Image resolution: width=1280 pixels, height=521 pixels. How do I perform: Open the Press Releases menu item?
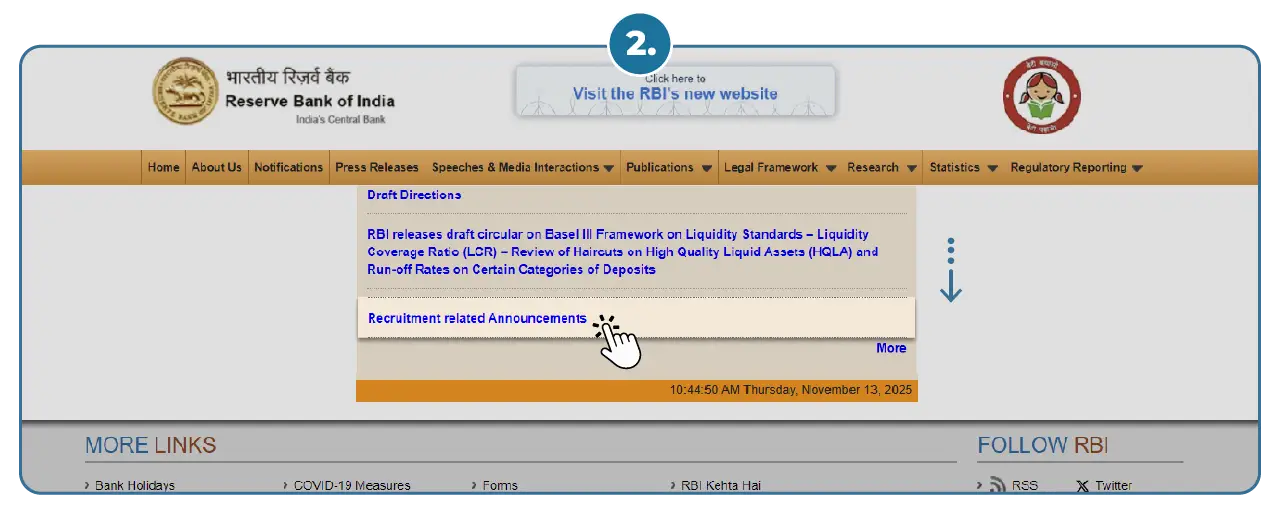376,168
